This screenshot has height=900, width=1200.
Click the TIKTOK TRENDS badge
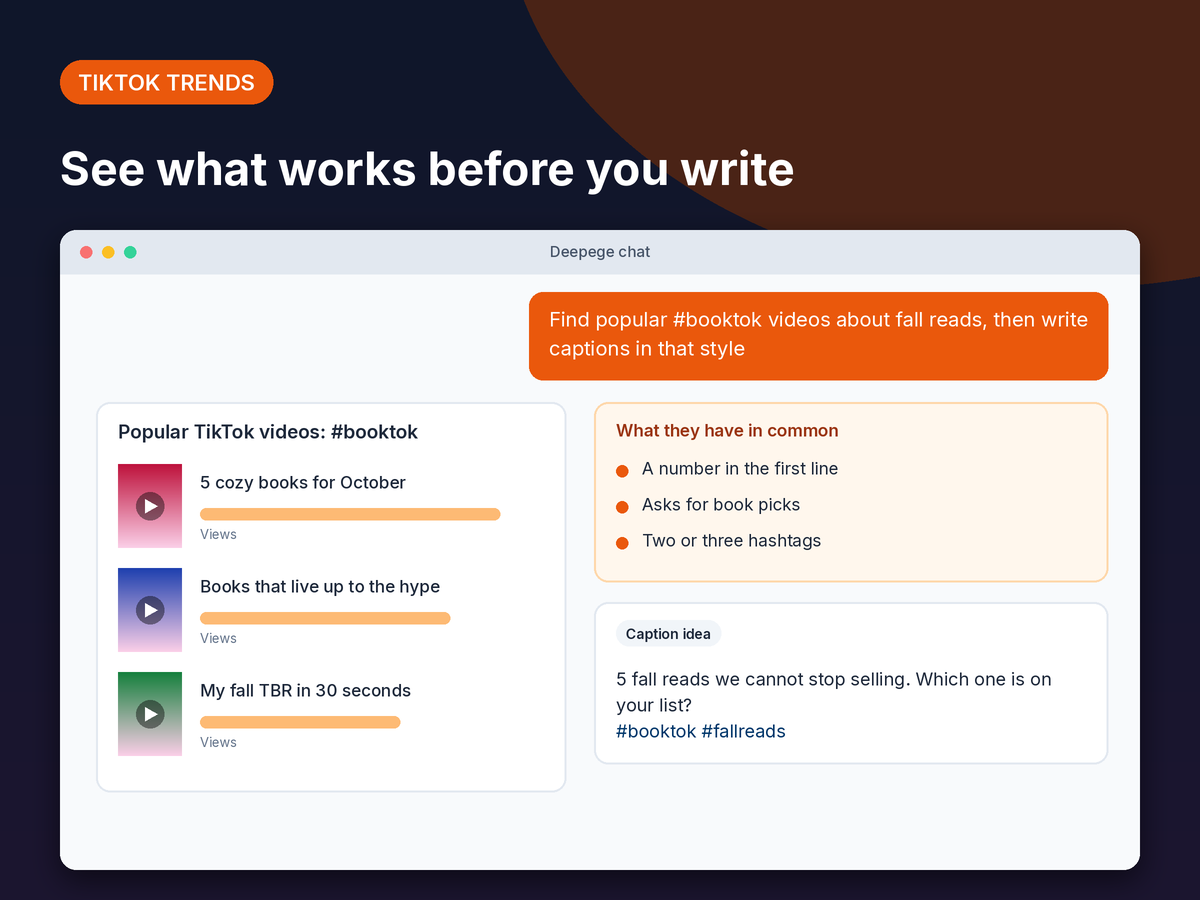coord(166,82)
